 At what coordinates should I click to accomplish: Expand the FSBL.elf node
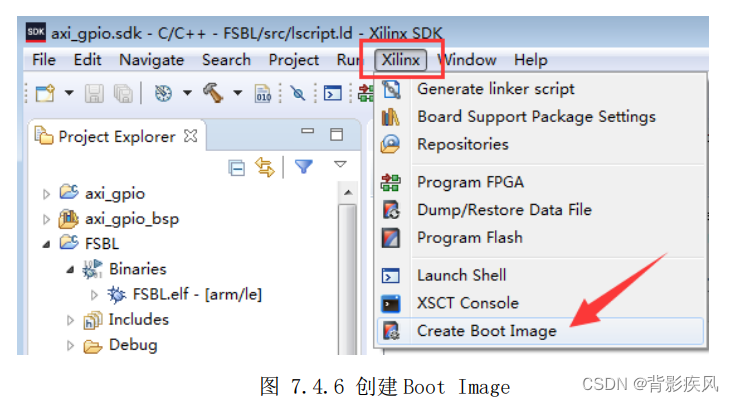pyautogui.click(x=94, y=295)
